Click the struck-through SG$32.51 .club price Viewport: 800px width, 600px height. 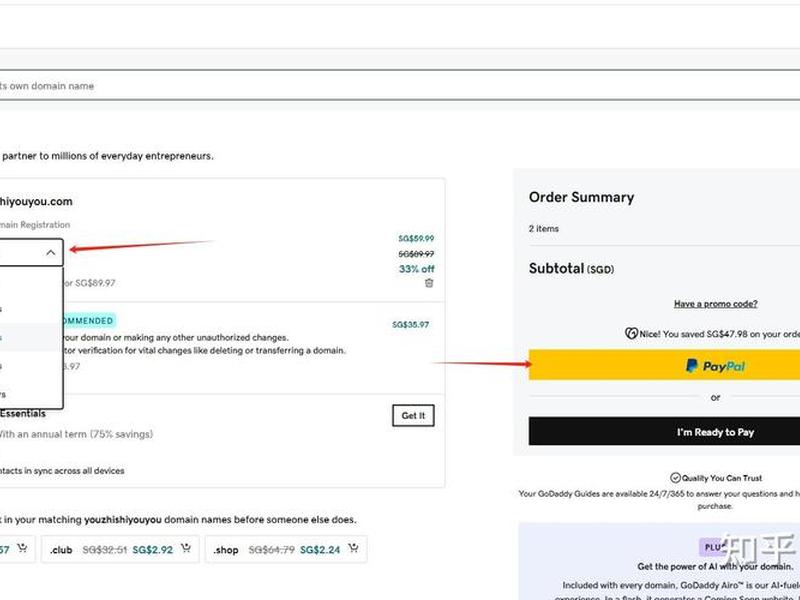click(x=105, y=549)
